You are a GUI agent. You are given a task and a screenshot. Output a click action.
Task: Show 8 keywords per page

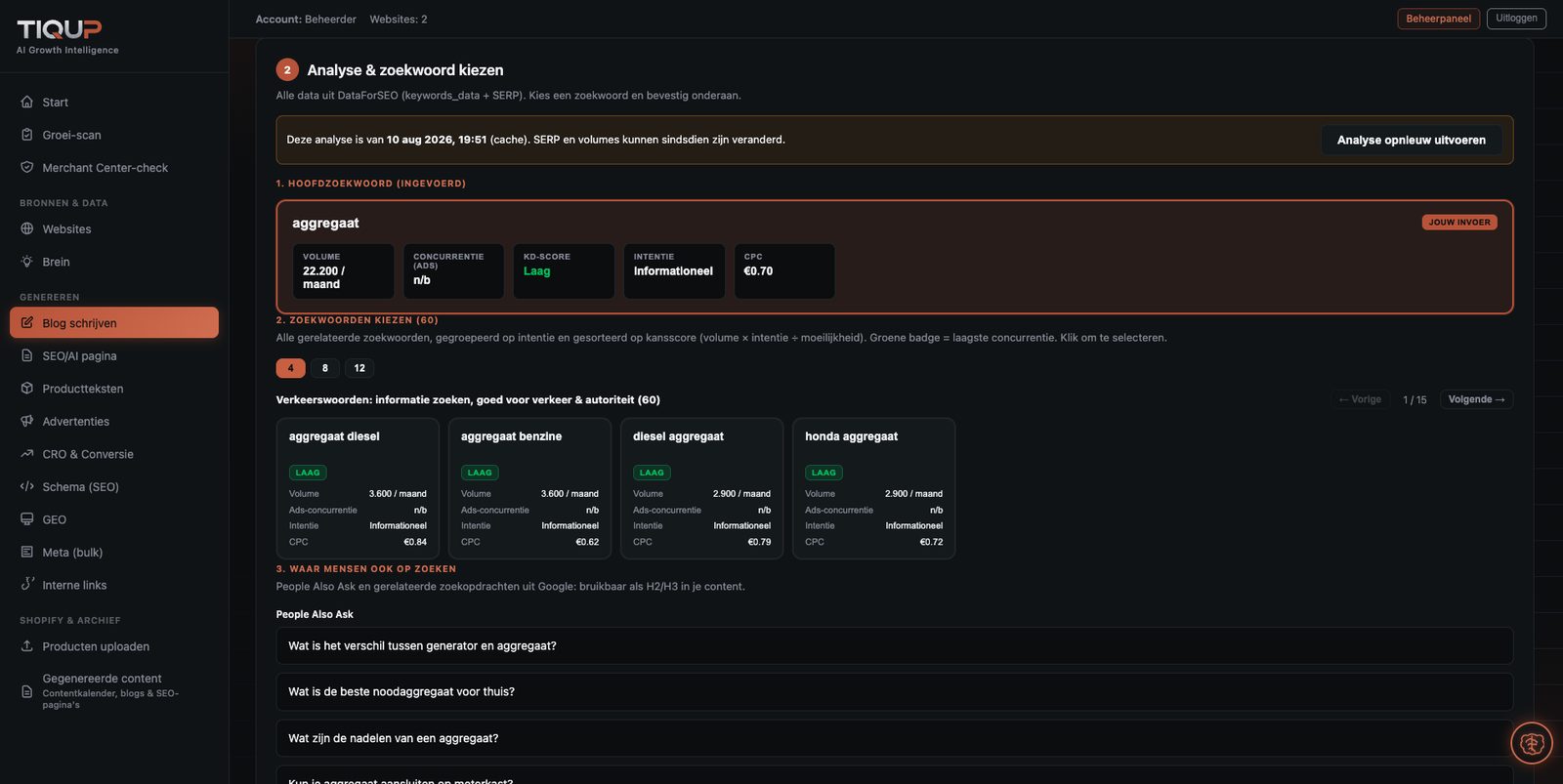[x=325, y=368]
